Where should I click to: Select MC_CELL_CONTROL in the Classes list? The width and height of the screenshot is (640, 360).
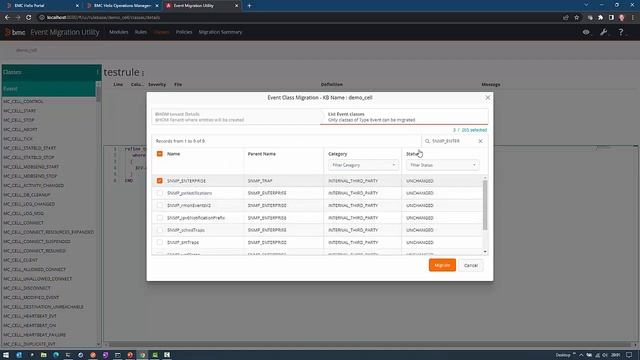pos(23,101)
